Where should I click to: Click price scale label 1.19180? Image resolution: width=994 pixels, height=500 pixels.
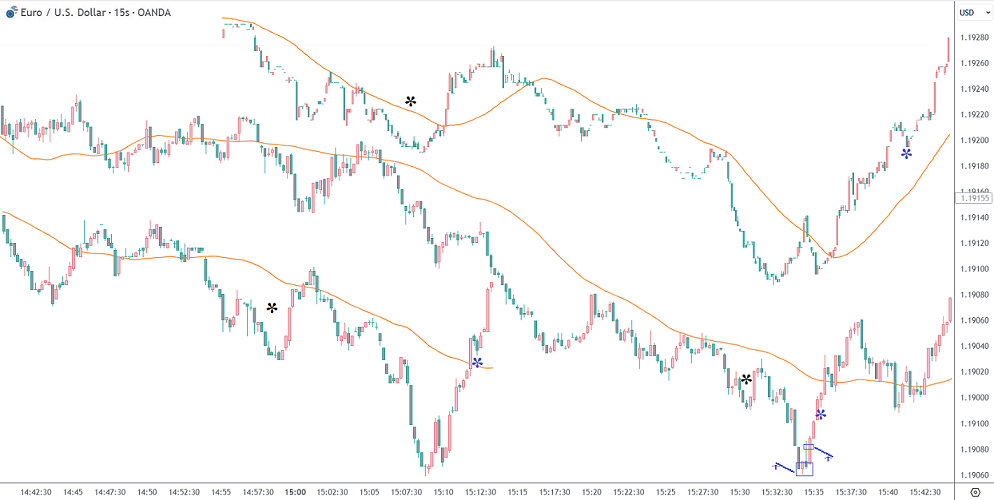click(972, 166)
